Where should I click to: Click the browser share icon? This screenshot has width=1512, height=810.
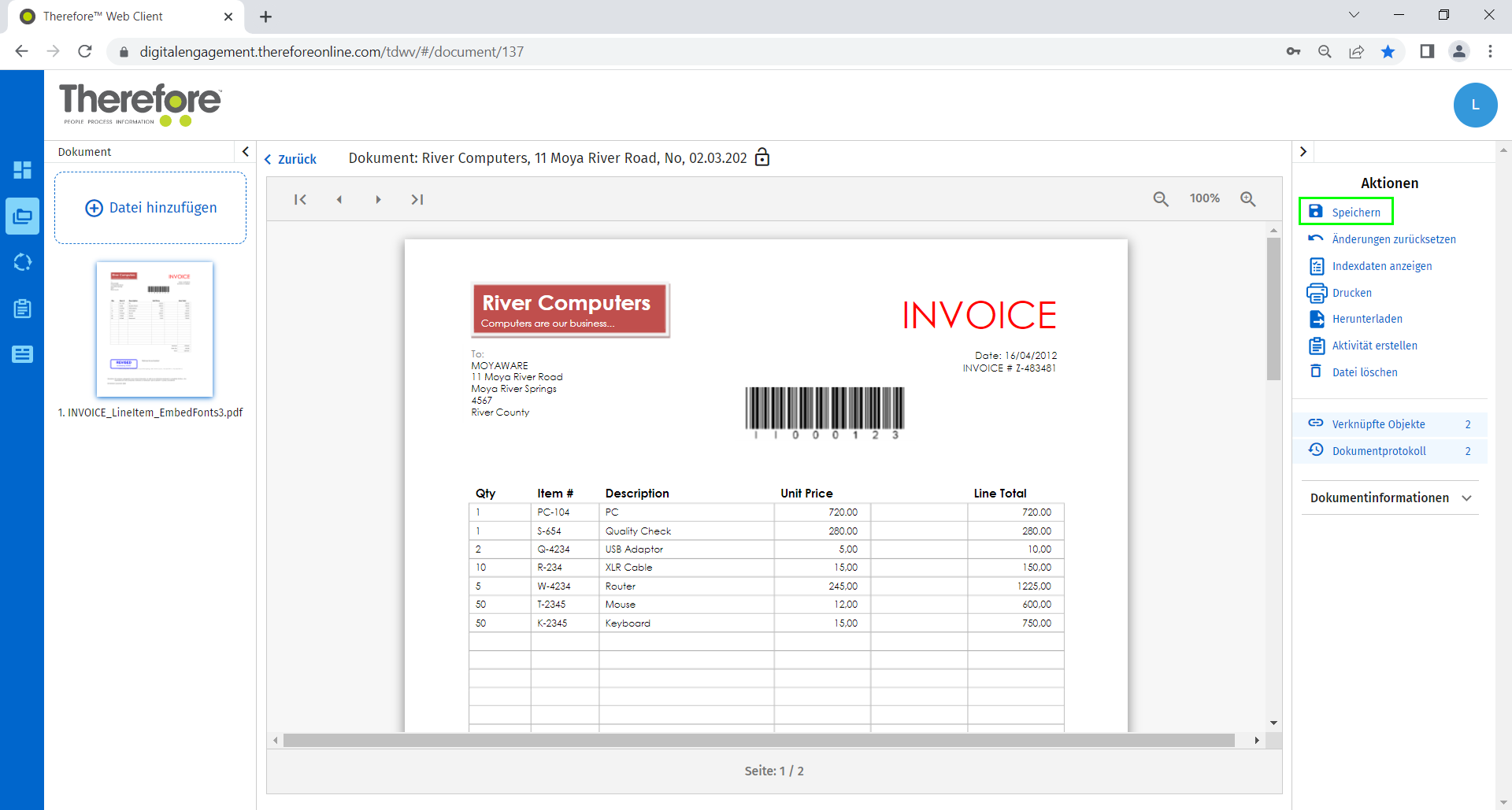pyautogui.click(x=1356, y=52)
